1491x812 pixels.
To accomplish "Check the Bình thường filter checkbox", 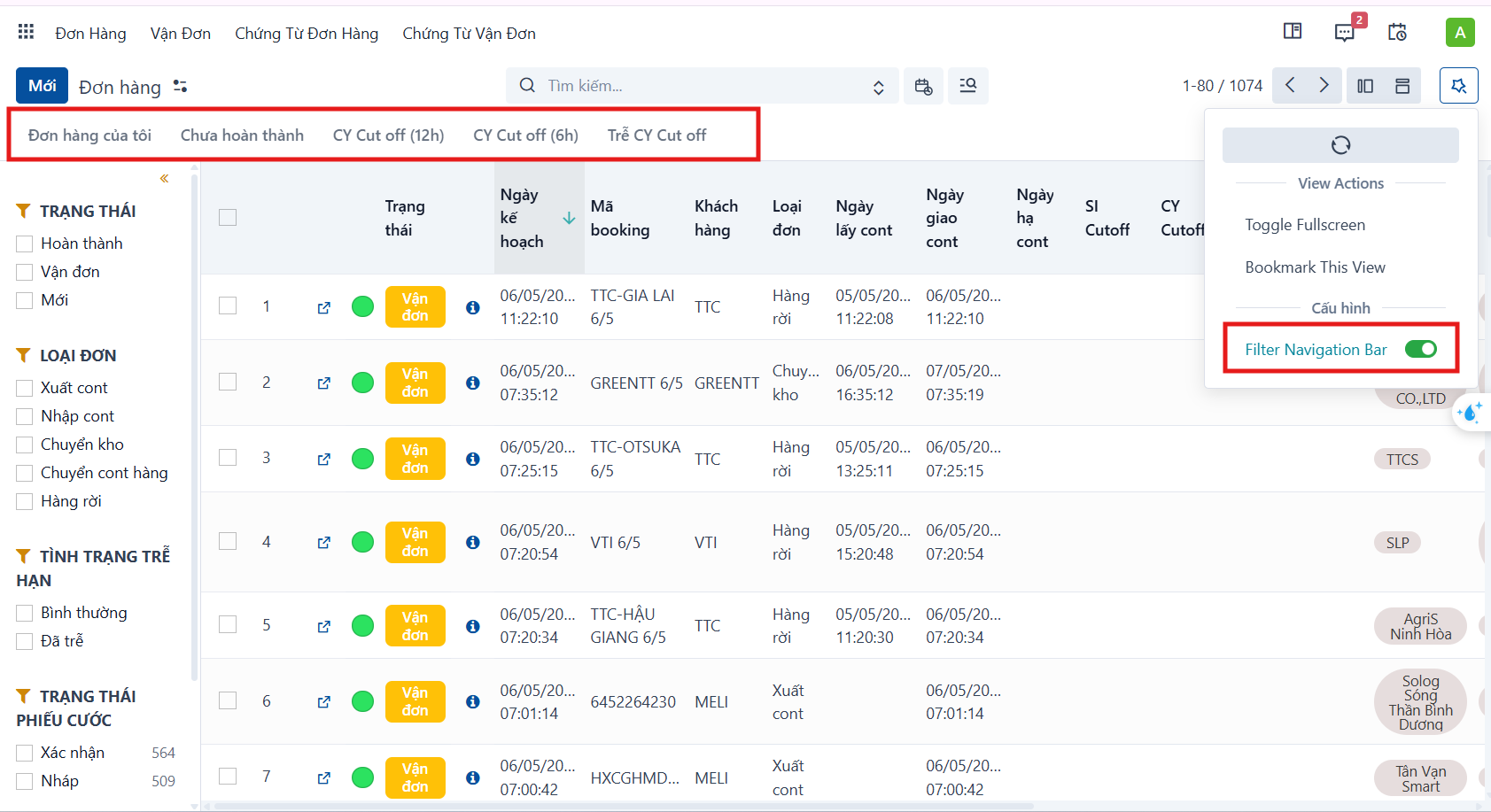I will point(25,614).
